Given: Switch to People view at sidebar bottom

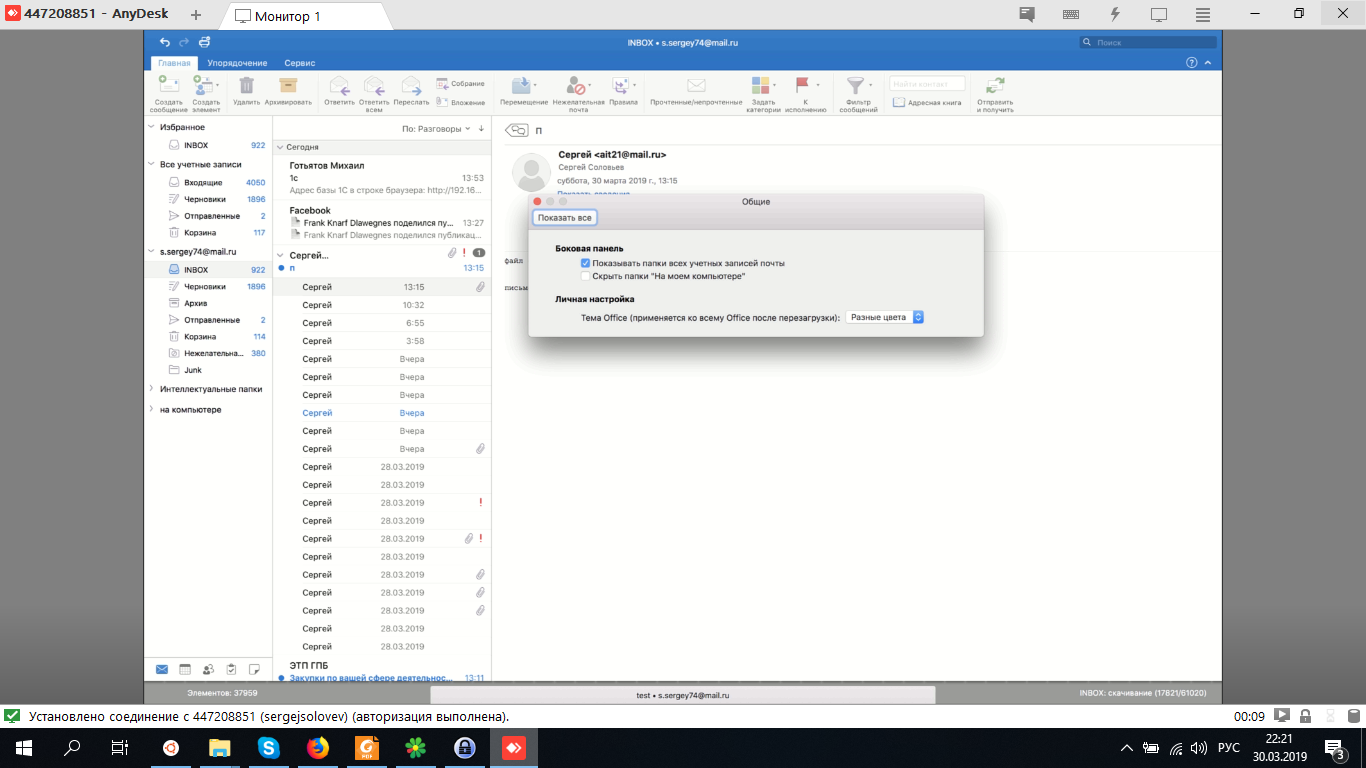Looking at the screenshot, I should click(x=208, y=669).
